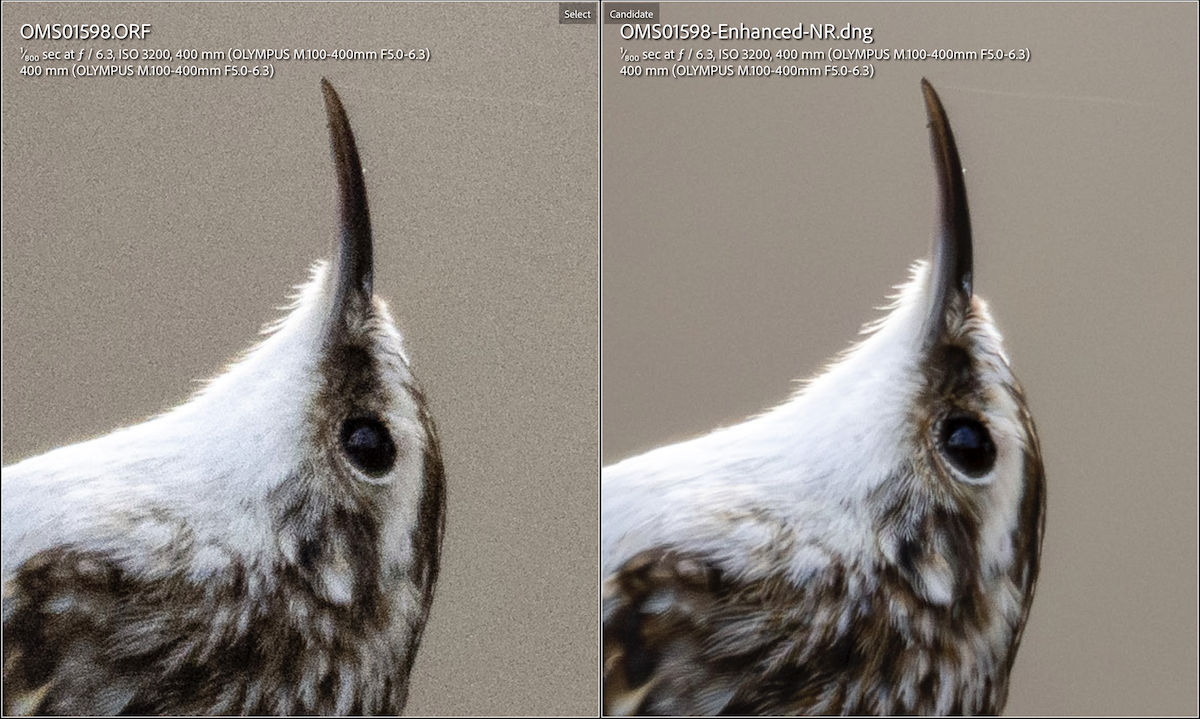Image resolution: width=1200 pixels, height=719 pixels.
Task: Click the 400 mm lens line in Candidate pane
Action: click(746, 71)
